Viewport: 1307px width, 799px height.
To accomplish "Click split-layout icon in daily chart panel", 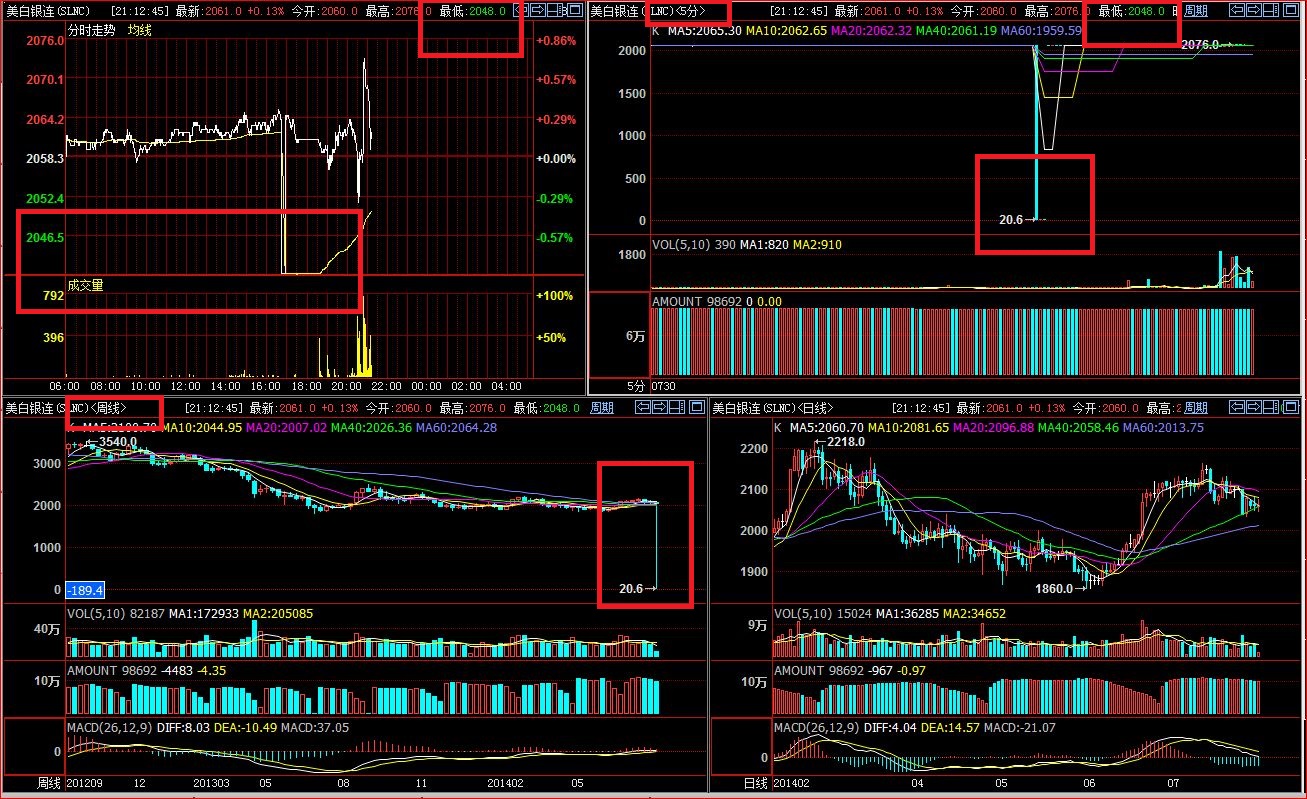I will pyautogui.click(x=1270, y=407).
